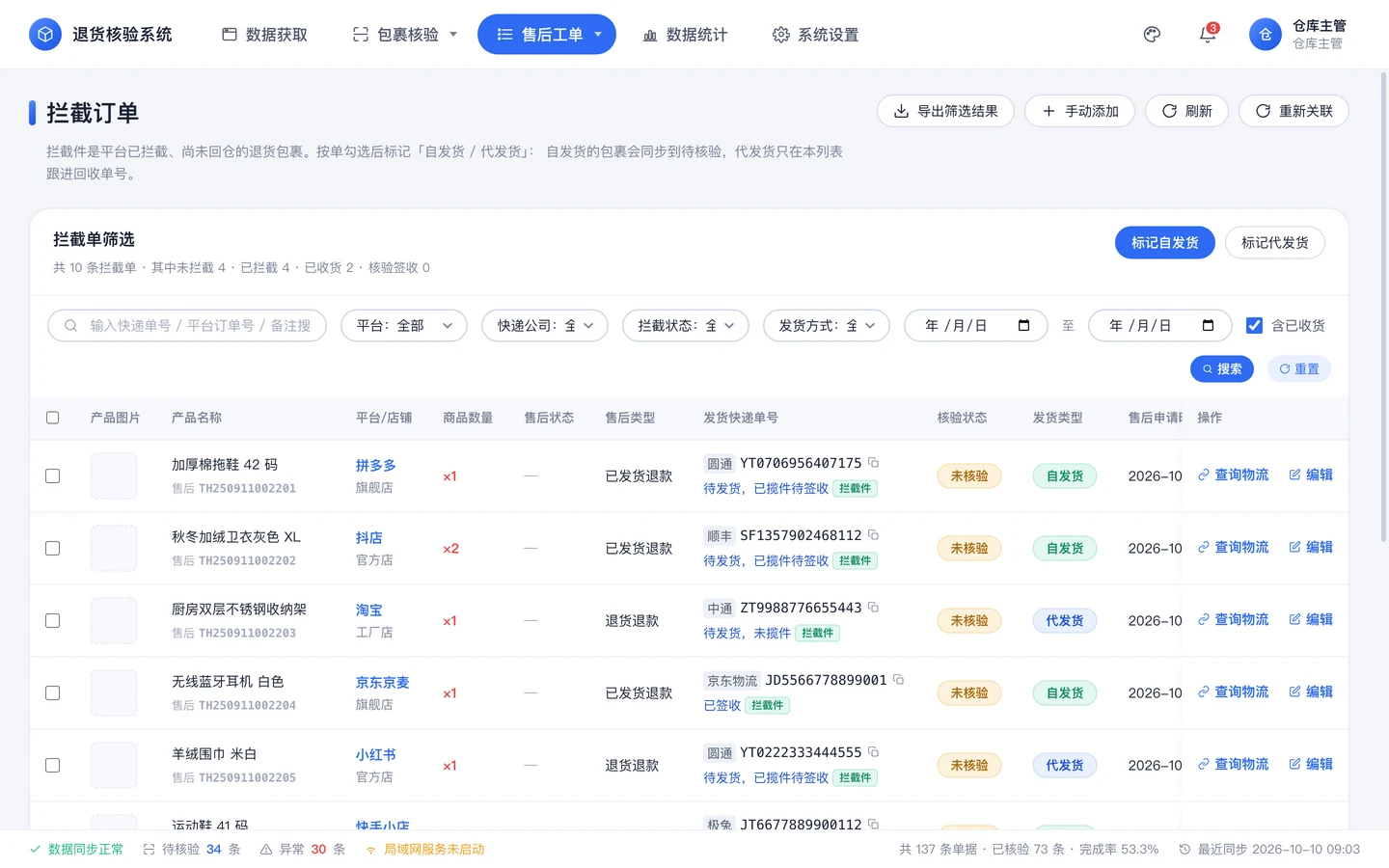Check the 厨房双层不锈钢收纳架 row
This screenshot has height=868, width=1389.
[53, 621]
